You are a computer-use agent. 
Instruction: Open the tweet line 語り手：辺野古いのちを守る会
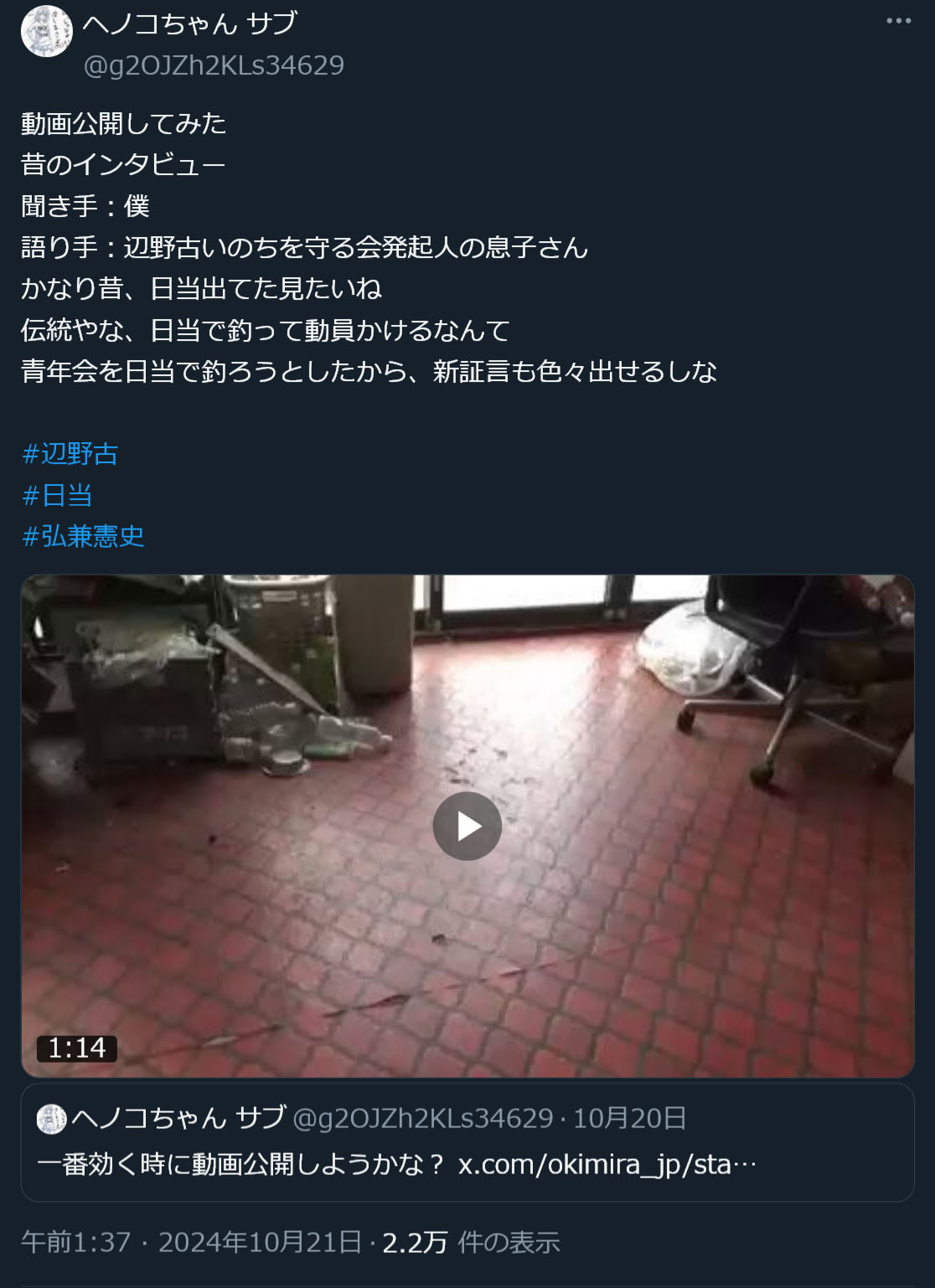tap(304, 247)
